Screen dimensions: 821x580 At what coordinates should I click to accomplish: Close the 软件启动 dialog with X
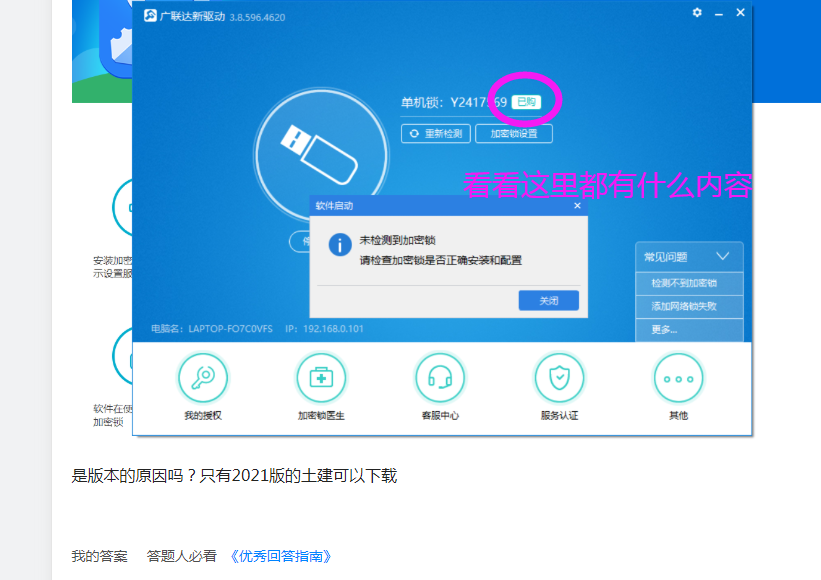[x=577, y=206]
